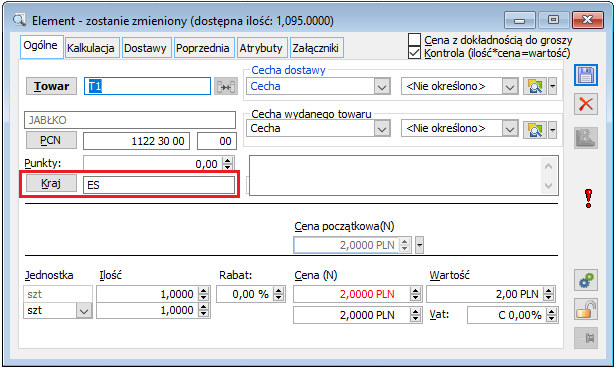Open <Nie określono> dropdown in Cecha wydanego towaru
Viewport: 616px width, 368px height.
pyautogui.click(x=510, y=129)
